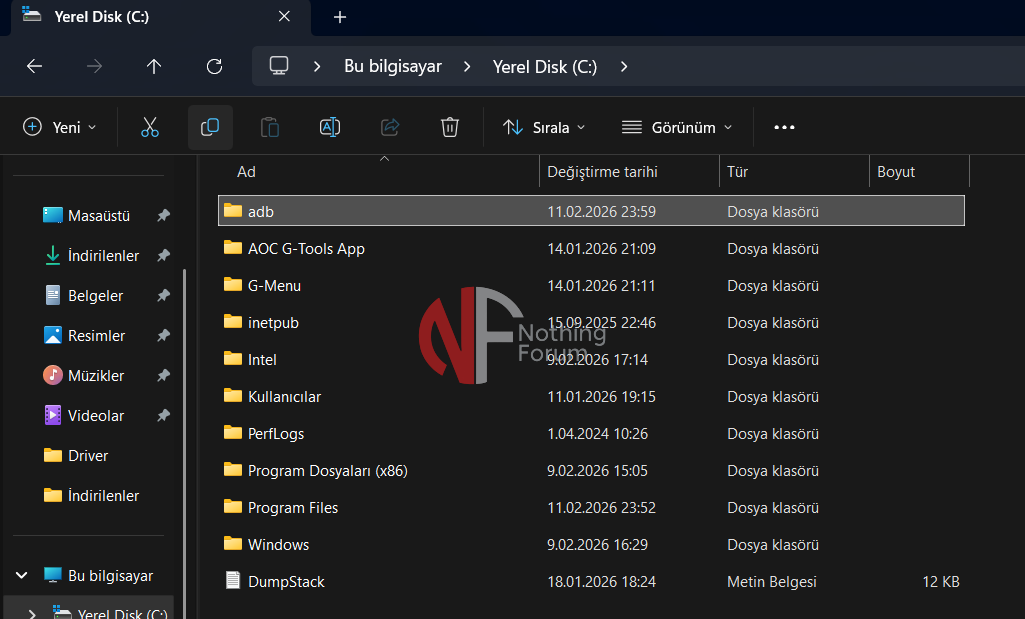
Task: Select the Windows folder
Action: [278, 545]
